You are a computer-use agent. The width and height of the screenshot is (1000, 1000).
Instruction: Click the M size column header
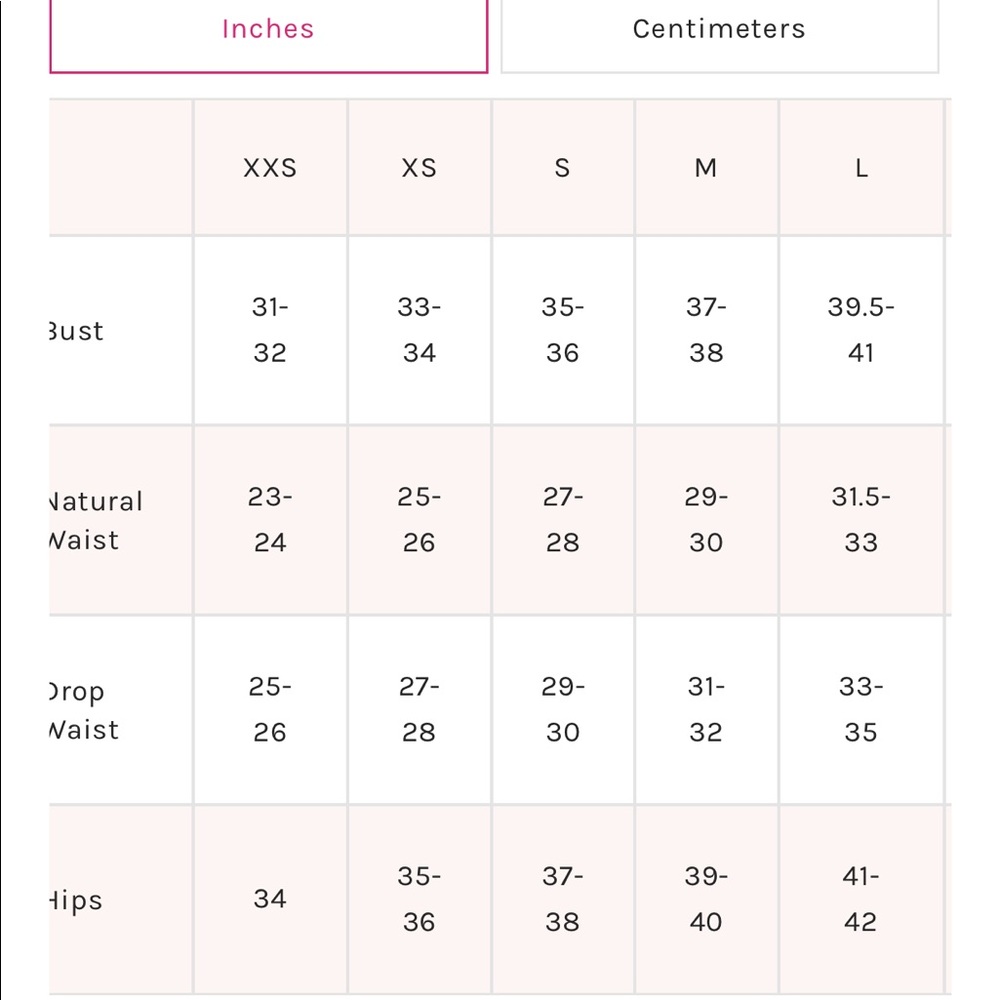point(707,168)
